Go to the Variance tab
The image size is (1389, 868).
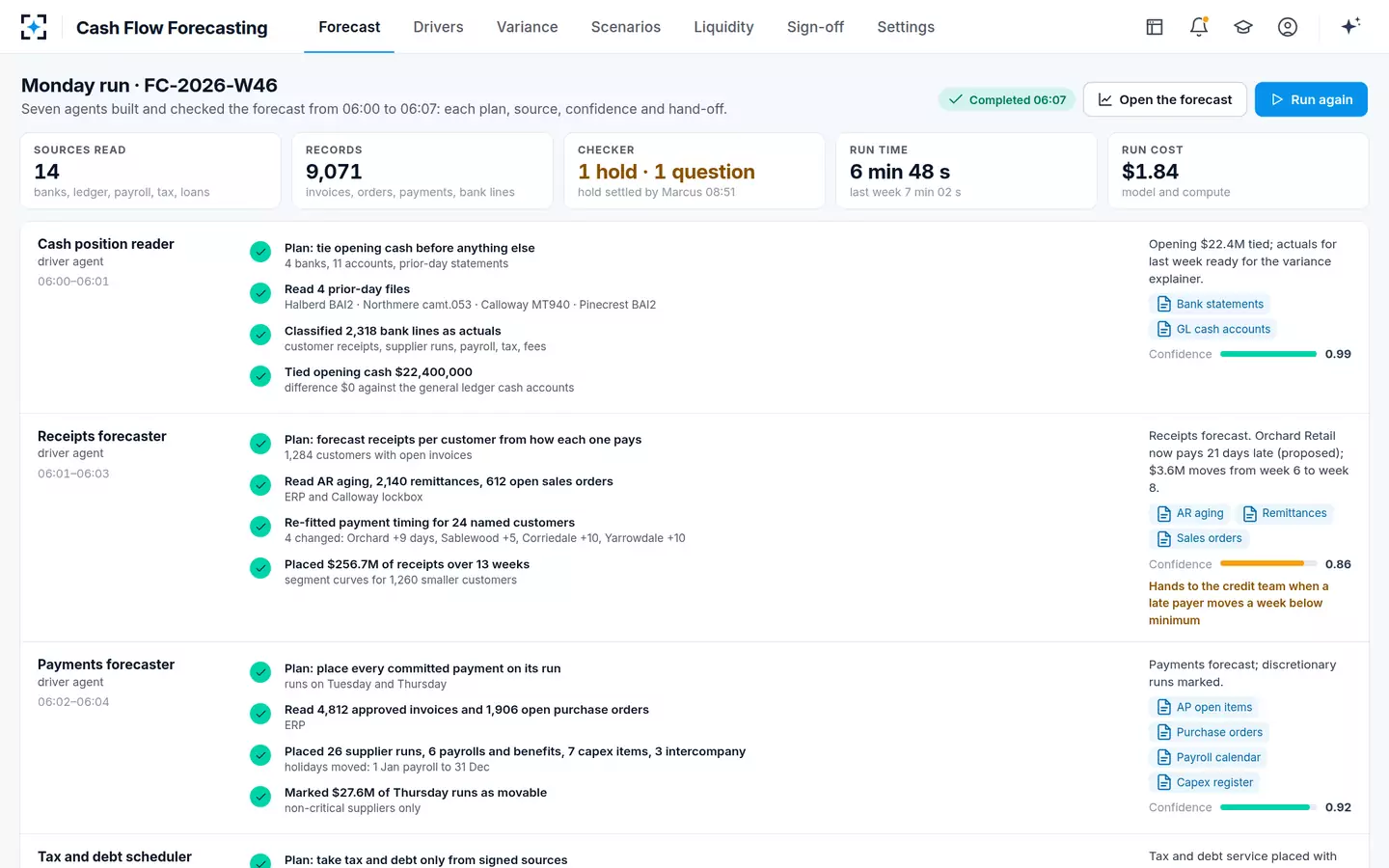[527, 27]
